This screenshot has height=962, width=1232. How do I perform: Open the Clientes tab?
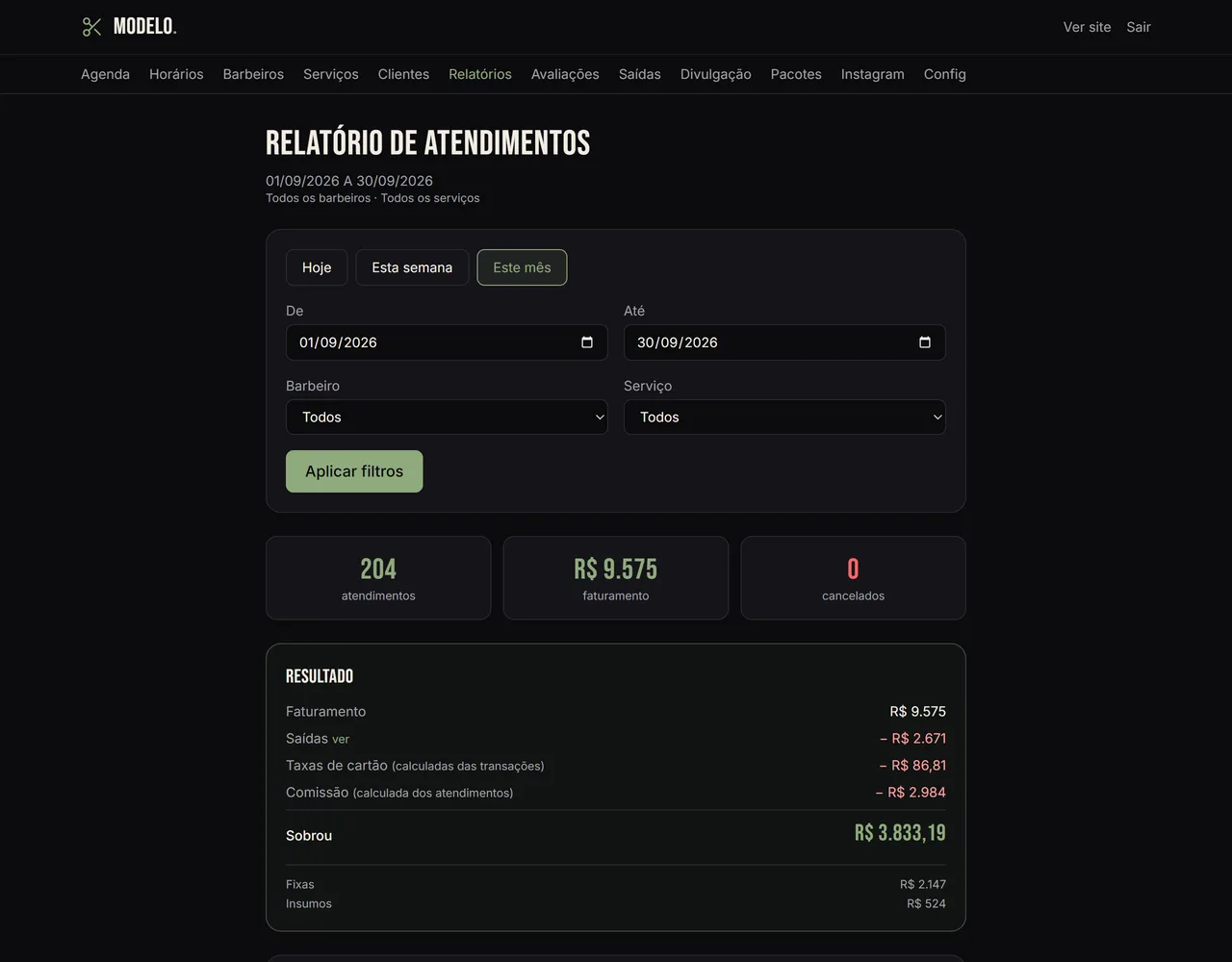pyautogui.click(x=403, y=74)
